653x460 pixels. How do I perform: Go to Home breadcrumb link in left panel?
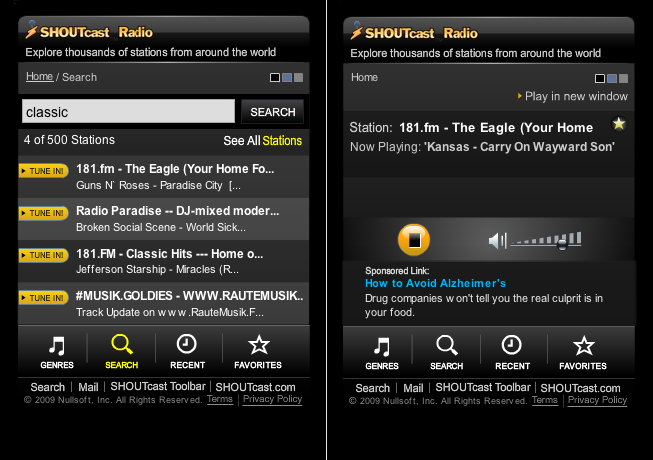tap(39, 77)
